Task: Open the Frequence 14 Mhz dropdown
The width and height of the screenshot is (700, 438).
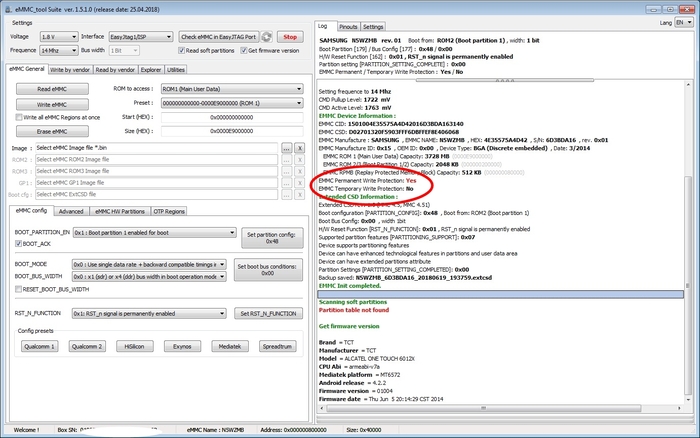Action: (x=59, y=50)
